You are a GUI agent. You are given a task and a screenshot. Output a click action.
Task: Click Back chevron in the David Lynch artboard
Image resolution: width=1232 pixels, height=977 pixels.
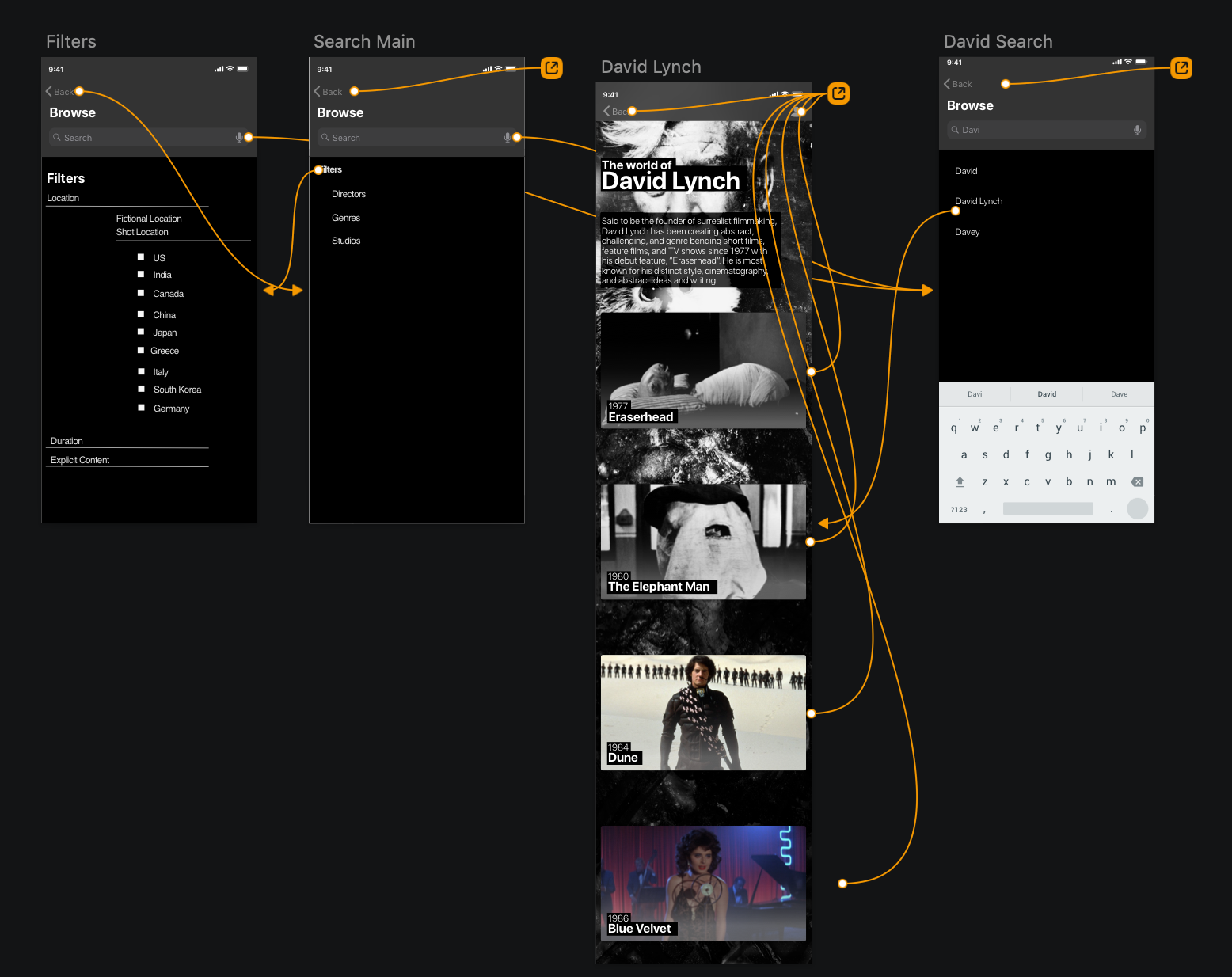[x=606, y=112]
